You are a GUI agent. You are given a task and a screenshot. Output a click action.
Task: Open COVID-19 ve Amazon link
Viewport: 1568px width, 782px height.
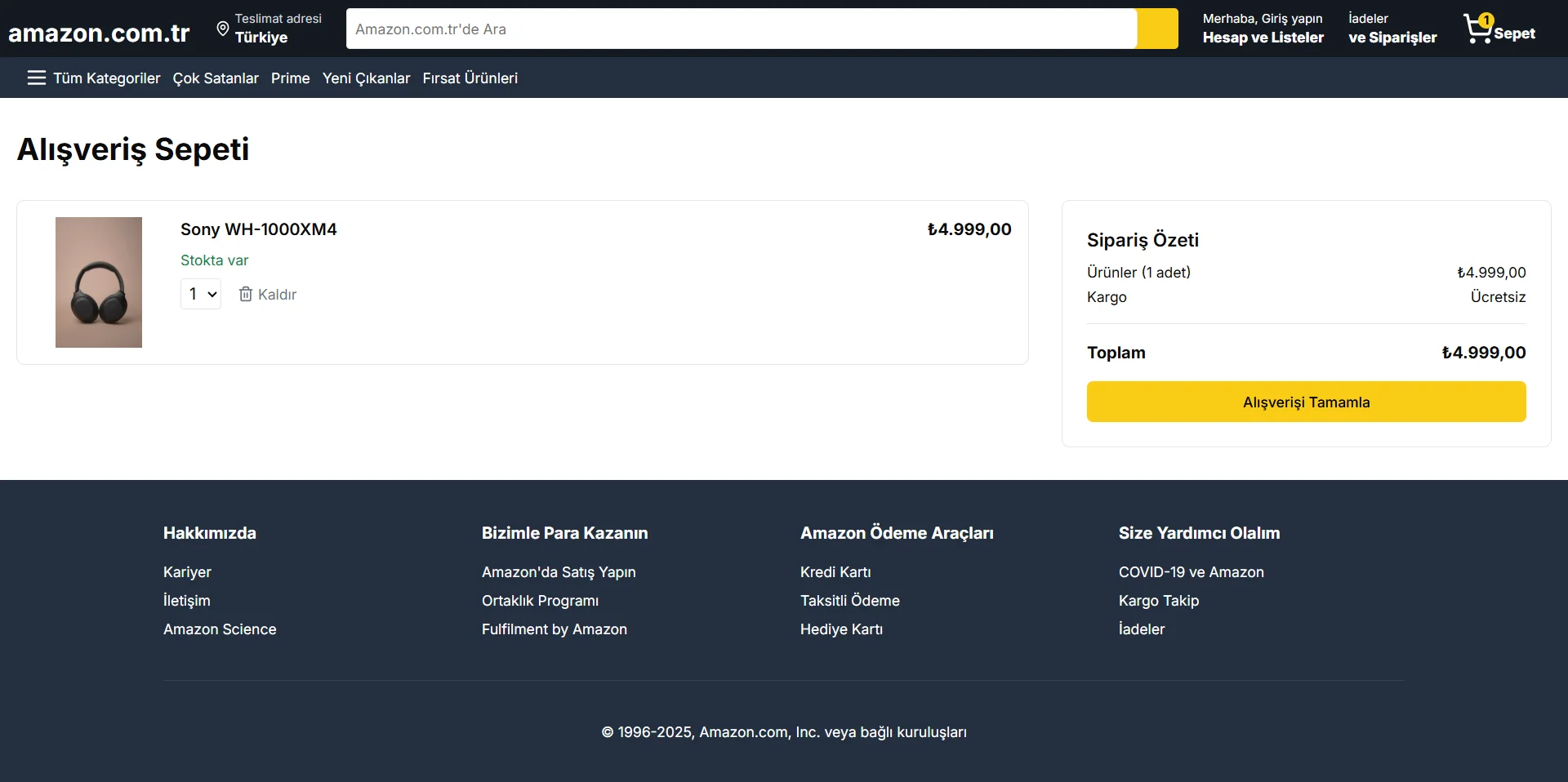[x=1192, y=572]
